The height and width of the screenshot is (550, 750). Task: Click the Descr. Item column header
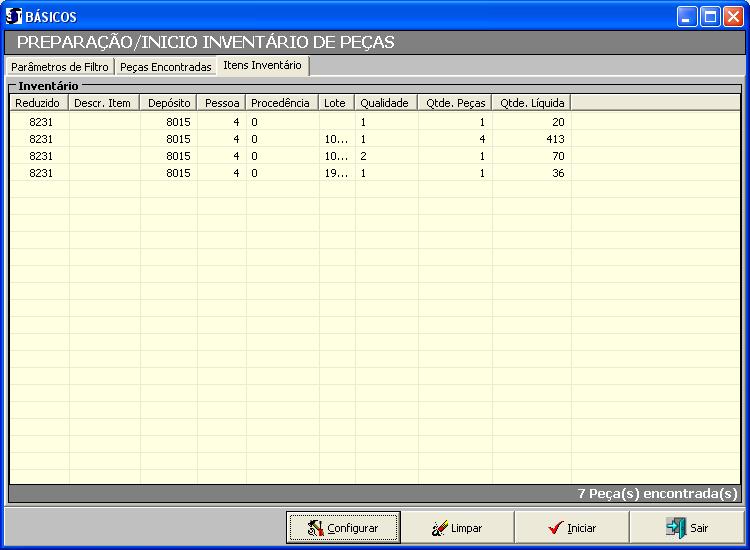103,103
